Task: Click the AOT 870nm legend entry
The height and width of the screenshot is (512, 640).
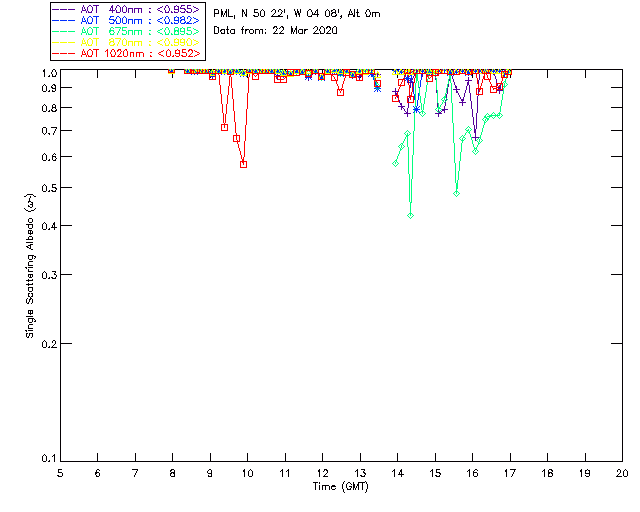Action: pyautogui.click(x=127, y=42)
